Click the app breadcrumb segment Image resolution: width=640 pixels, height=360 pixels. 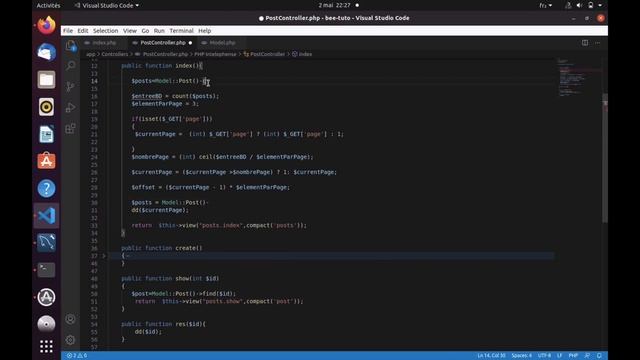[90, 54]
